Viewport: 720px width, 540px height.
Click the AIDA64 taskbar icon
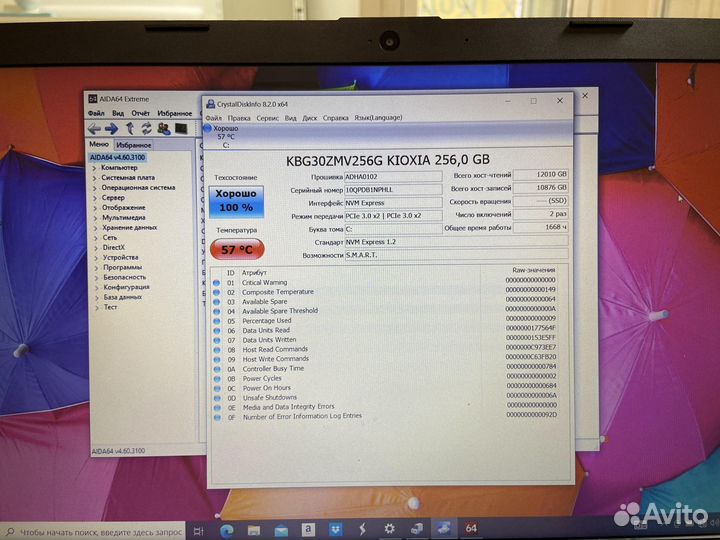tap(470, 529)
